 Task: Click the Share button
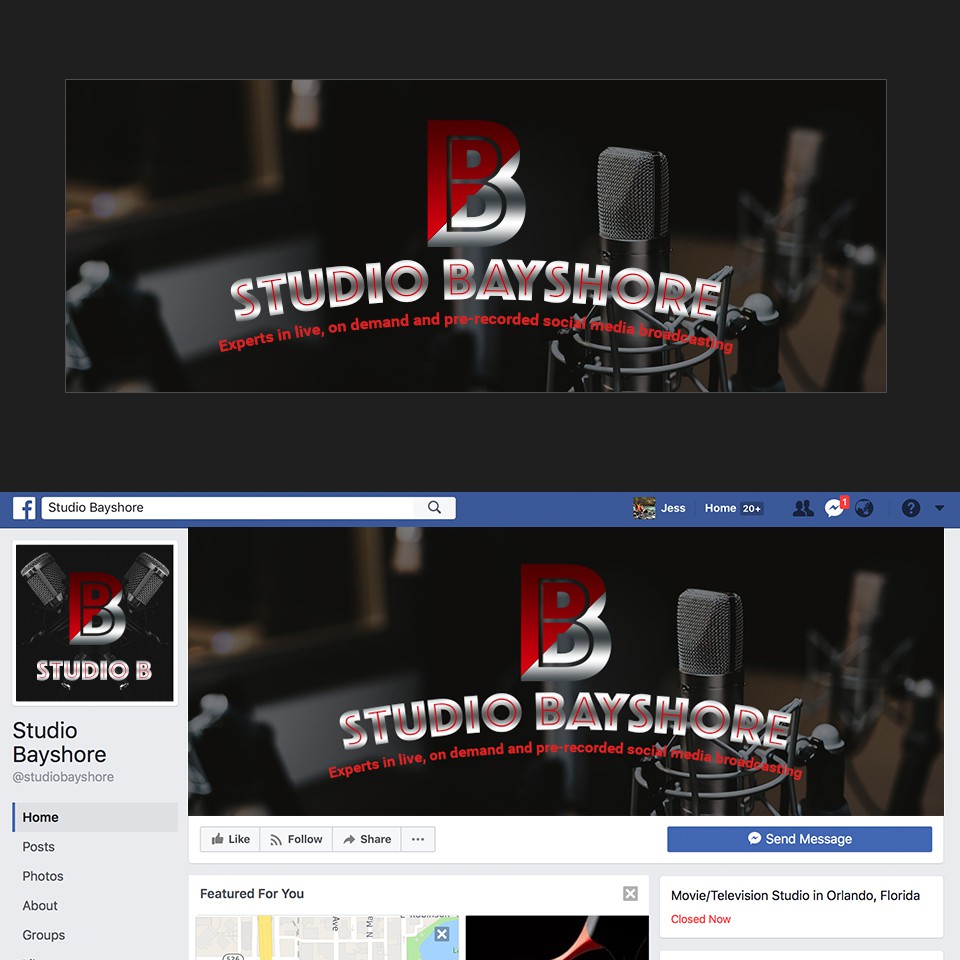(x=367, y=839)
